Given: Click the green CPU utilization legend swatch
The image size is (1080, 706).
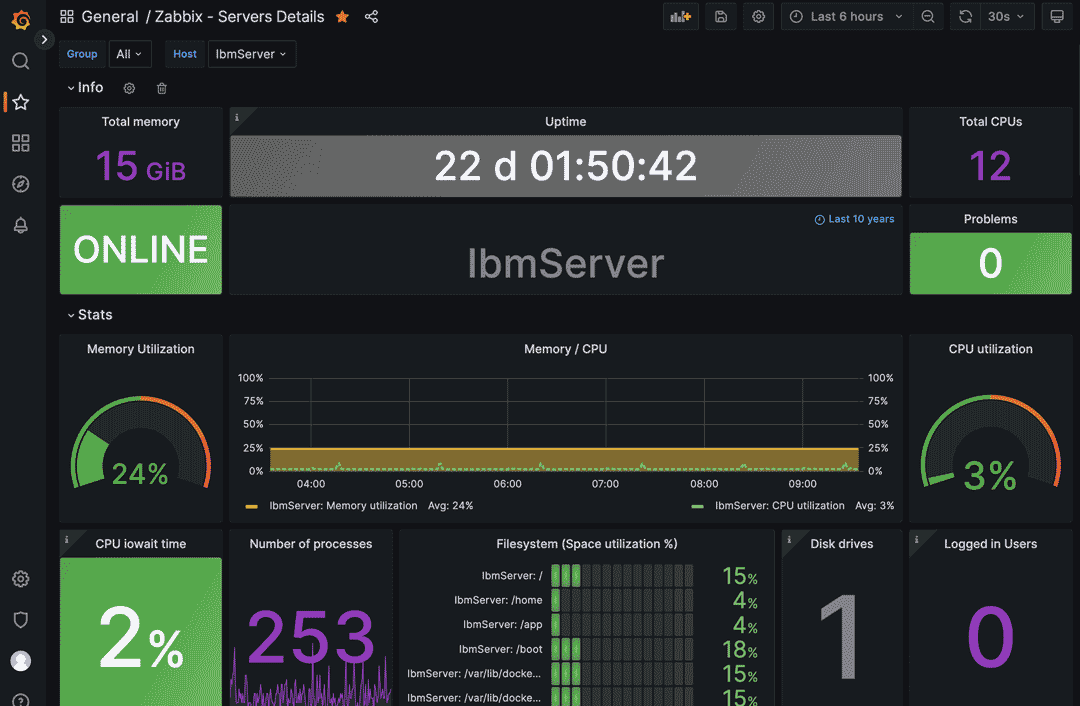Looking at the screenshot, I should pos(697,506).
